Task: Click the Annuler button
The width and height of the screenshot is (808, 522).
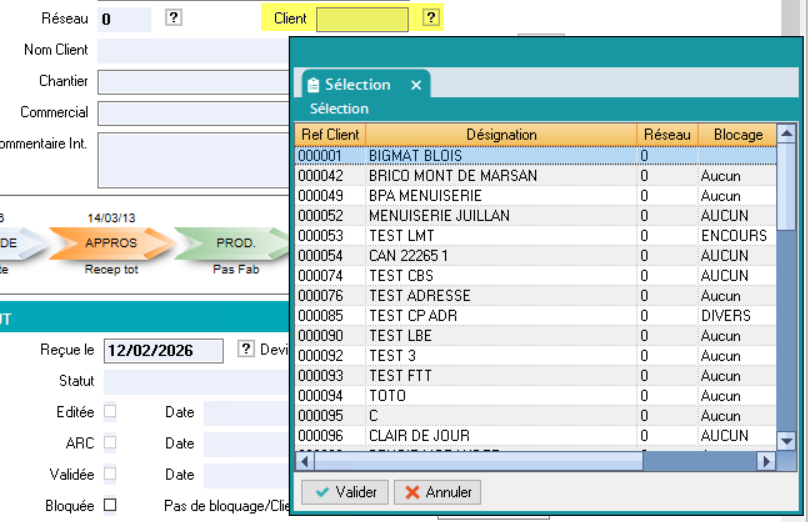Action: click(x=437, y=492)
